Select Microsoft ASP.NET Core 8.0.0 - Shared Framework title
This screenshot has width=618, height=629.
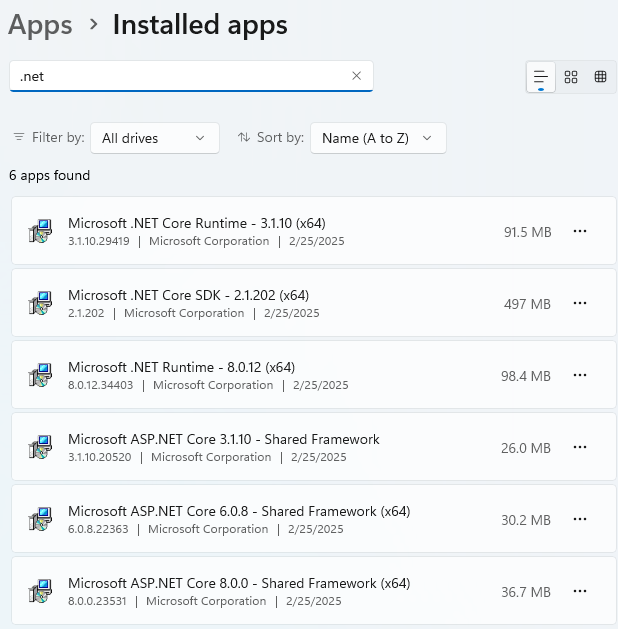tap(239, 583)
